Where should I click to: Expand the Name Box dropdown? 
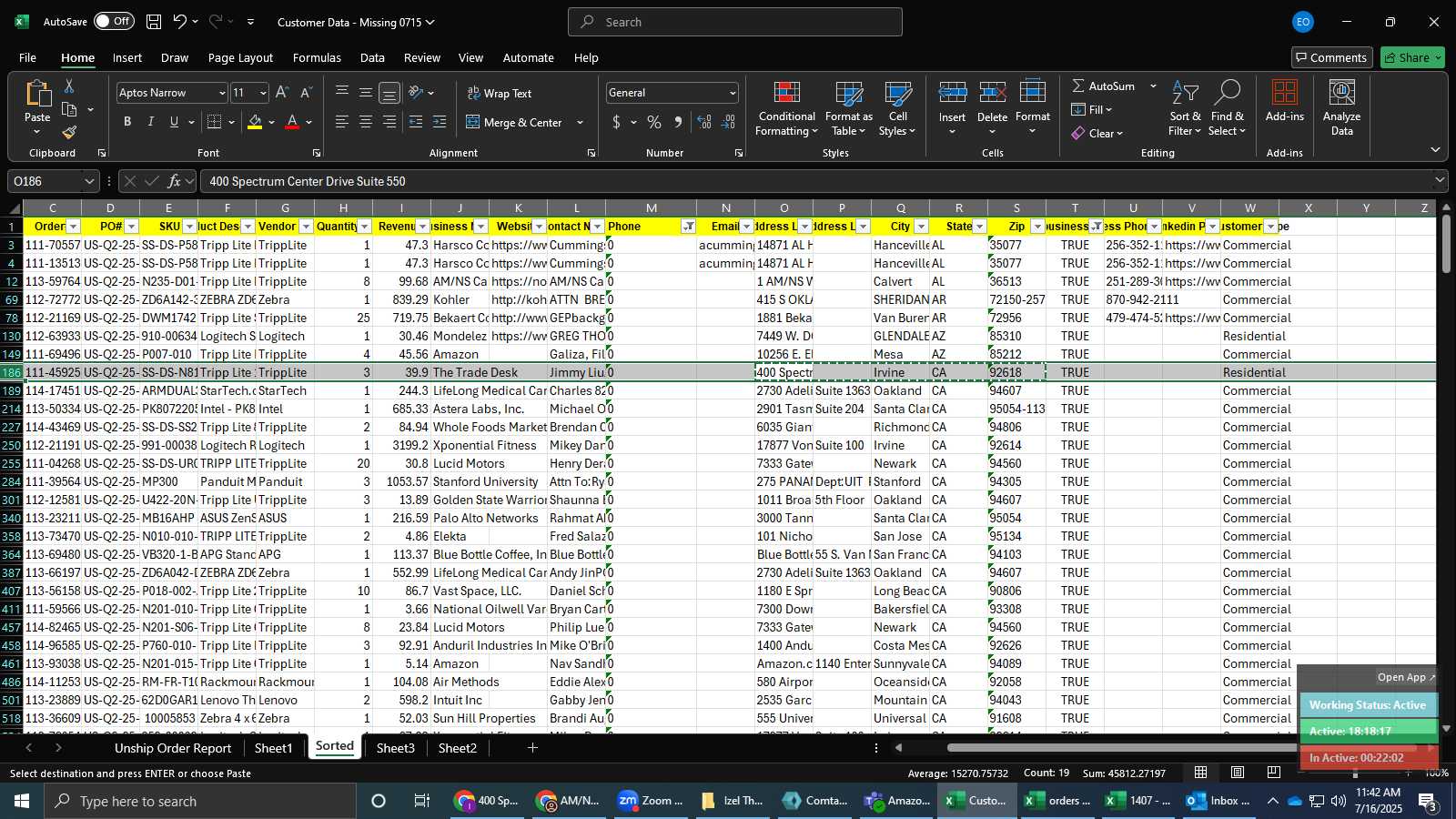(x=89, y=181)
